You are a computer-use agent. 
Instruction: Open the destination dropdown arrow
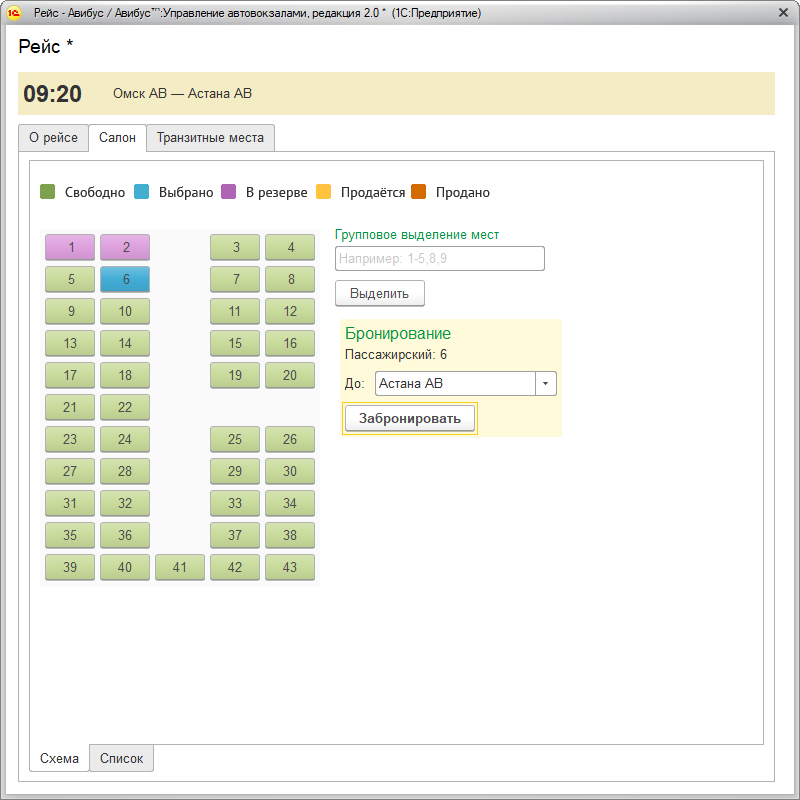tap(546, 384)
